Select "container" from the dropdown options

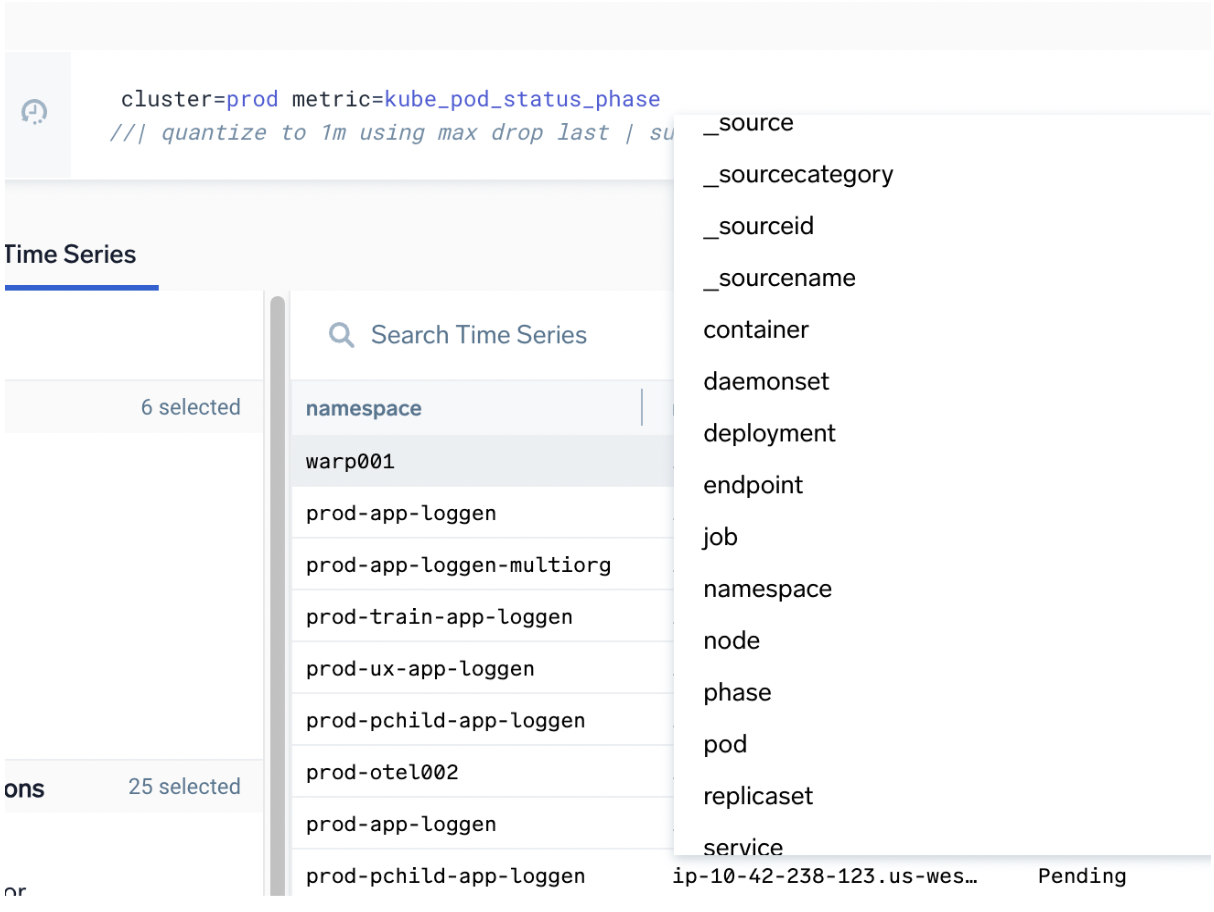pyautogui.click(x=755, y=329)
